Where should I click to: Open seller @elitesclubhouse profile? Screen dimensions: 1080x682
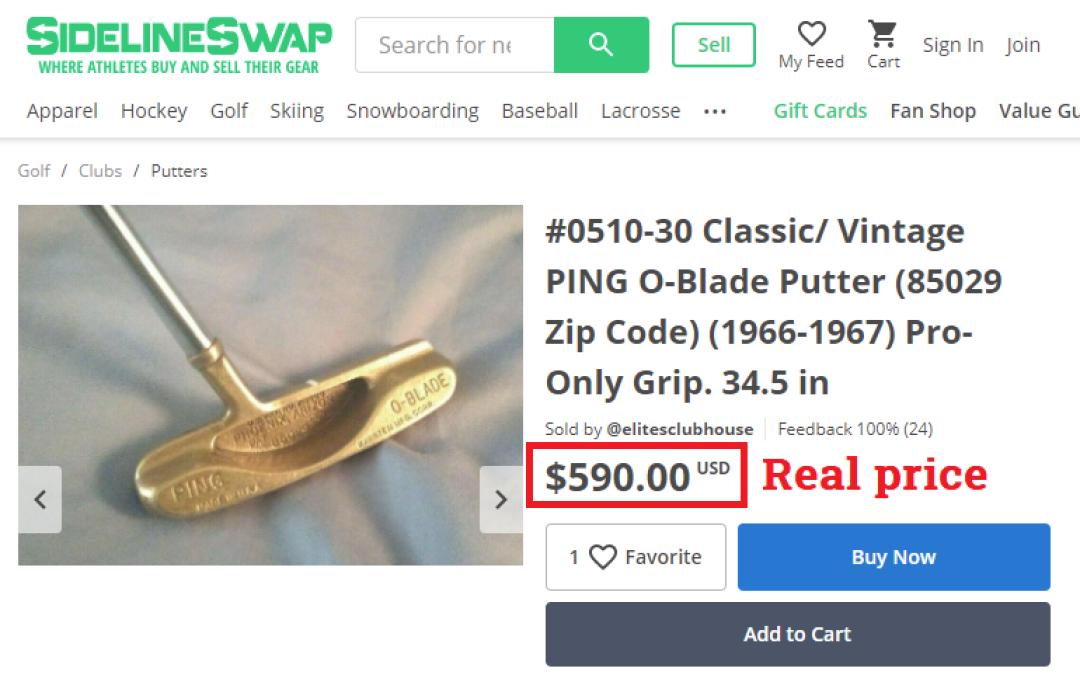[x=679, y=429]
